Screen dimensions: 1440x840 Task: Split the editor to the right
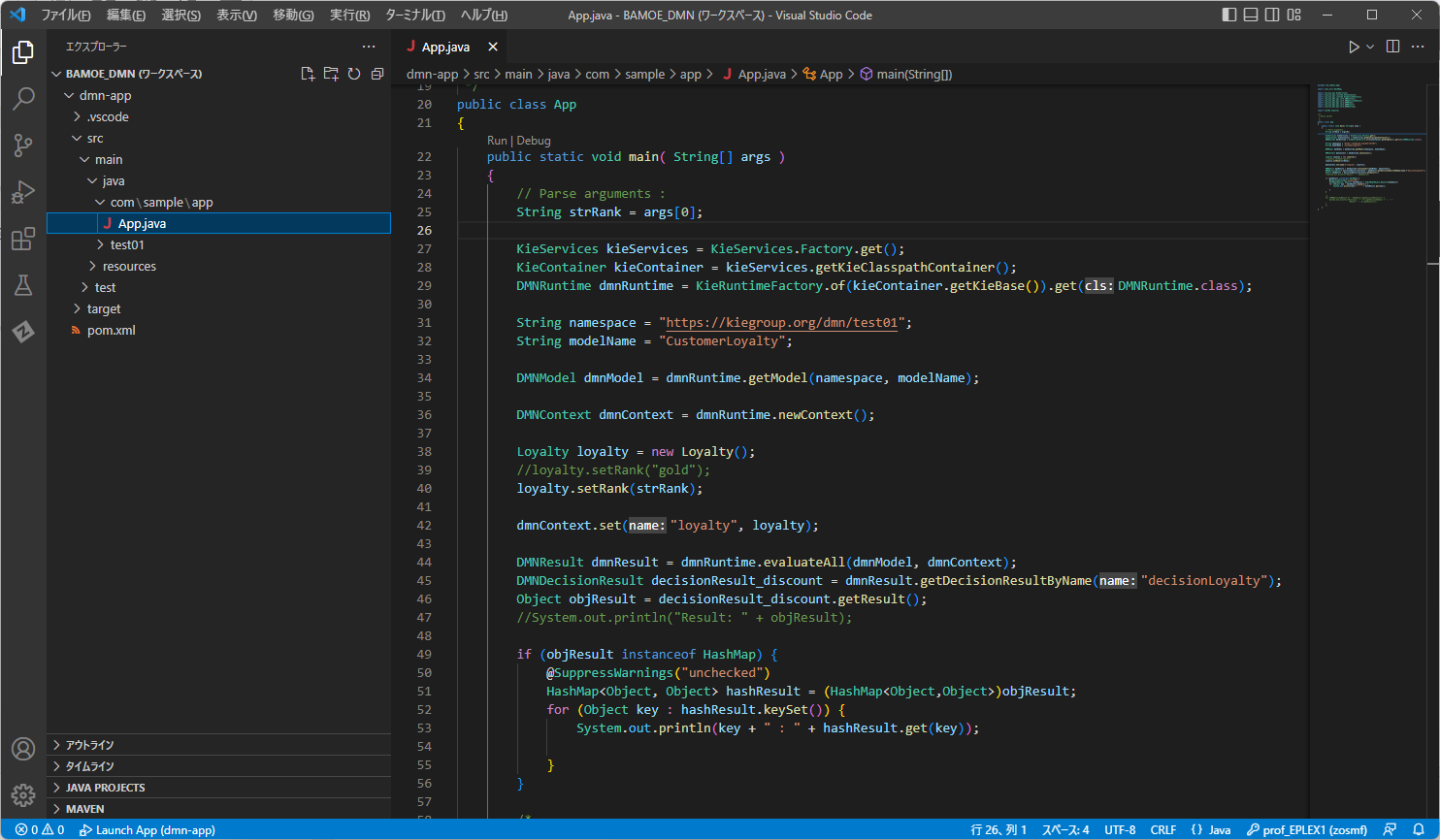[x=1392, y=47]
